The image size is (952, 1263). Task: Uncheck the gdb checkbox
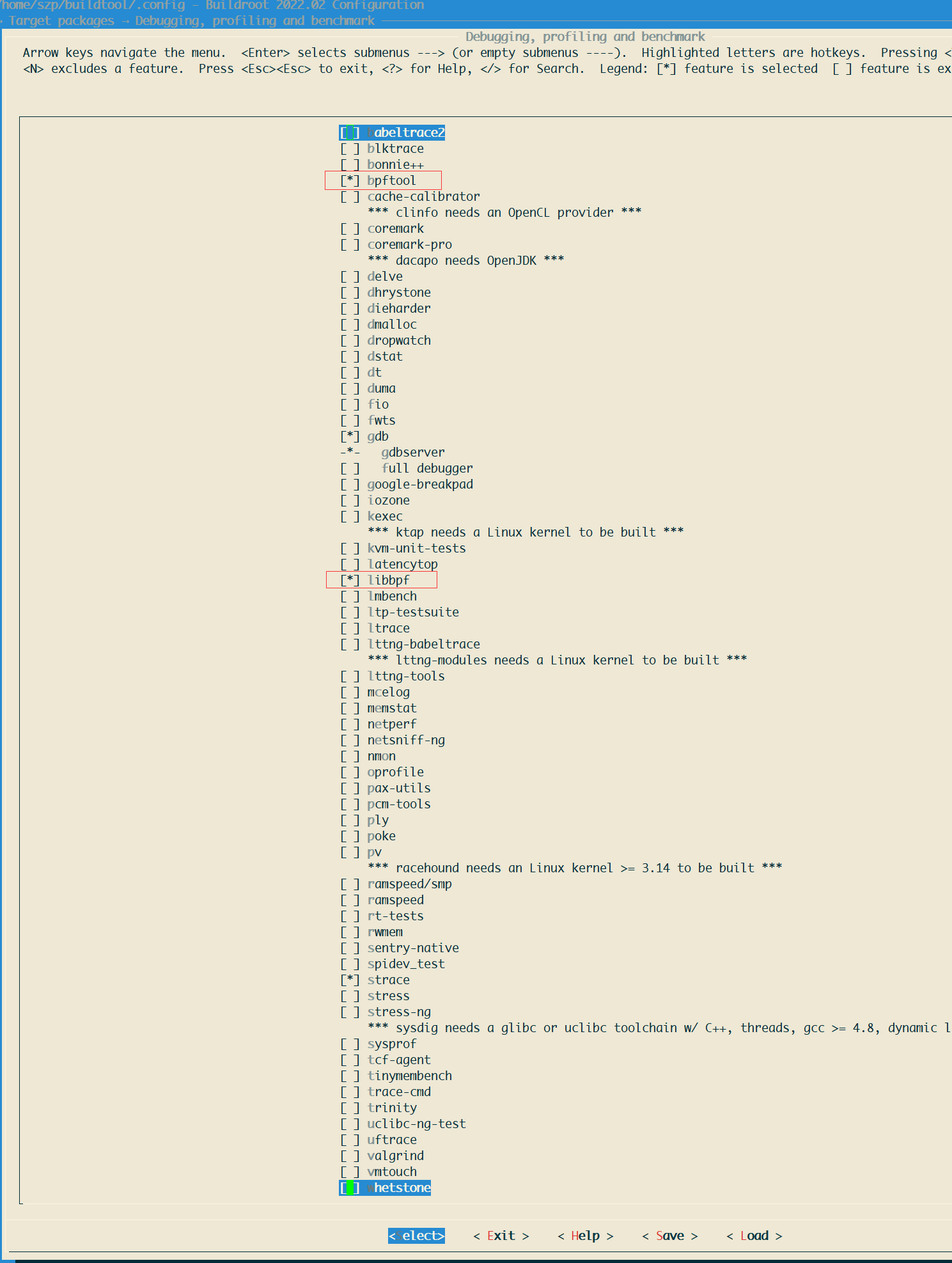[x=350, y=436]
